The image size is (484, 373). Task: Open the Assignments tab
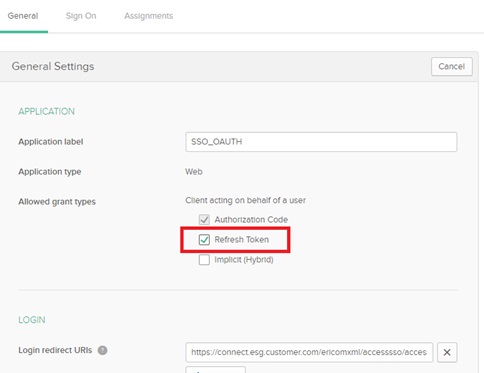tap(149, 16)
